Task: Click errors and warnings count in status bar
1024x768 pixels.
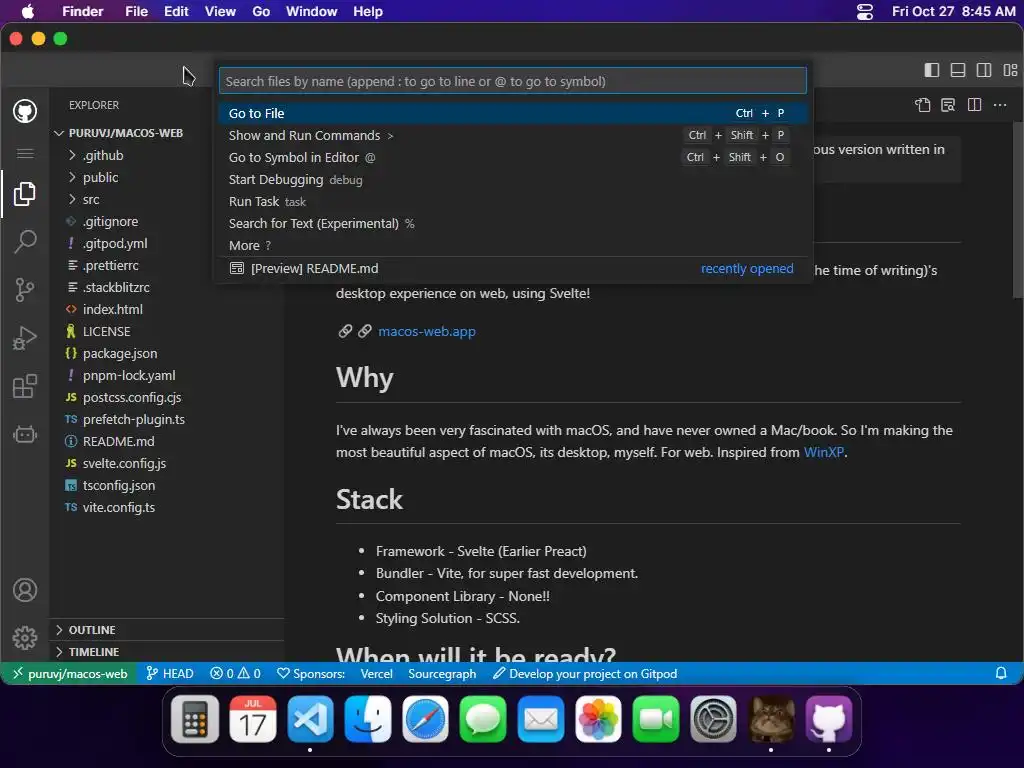Action: [235, 673]
